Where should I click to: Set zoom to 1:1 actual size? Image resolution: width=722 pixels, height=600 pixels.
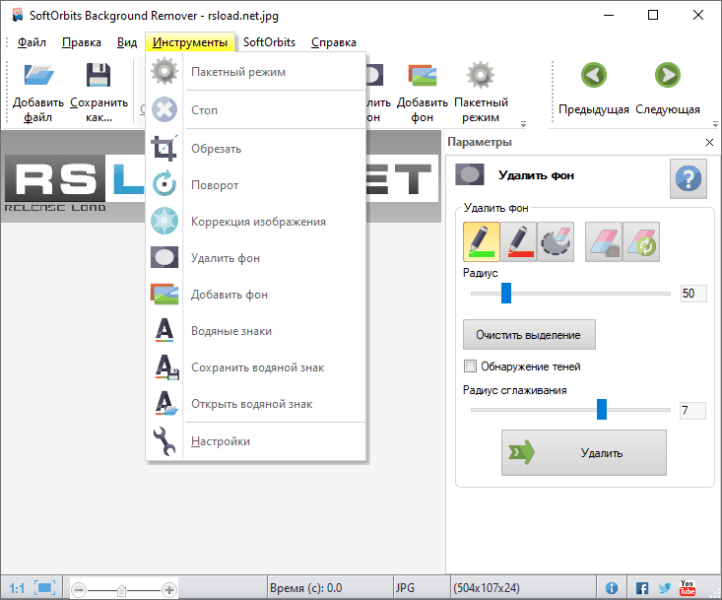[17, 588]
